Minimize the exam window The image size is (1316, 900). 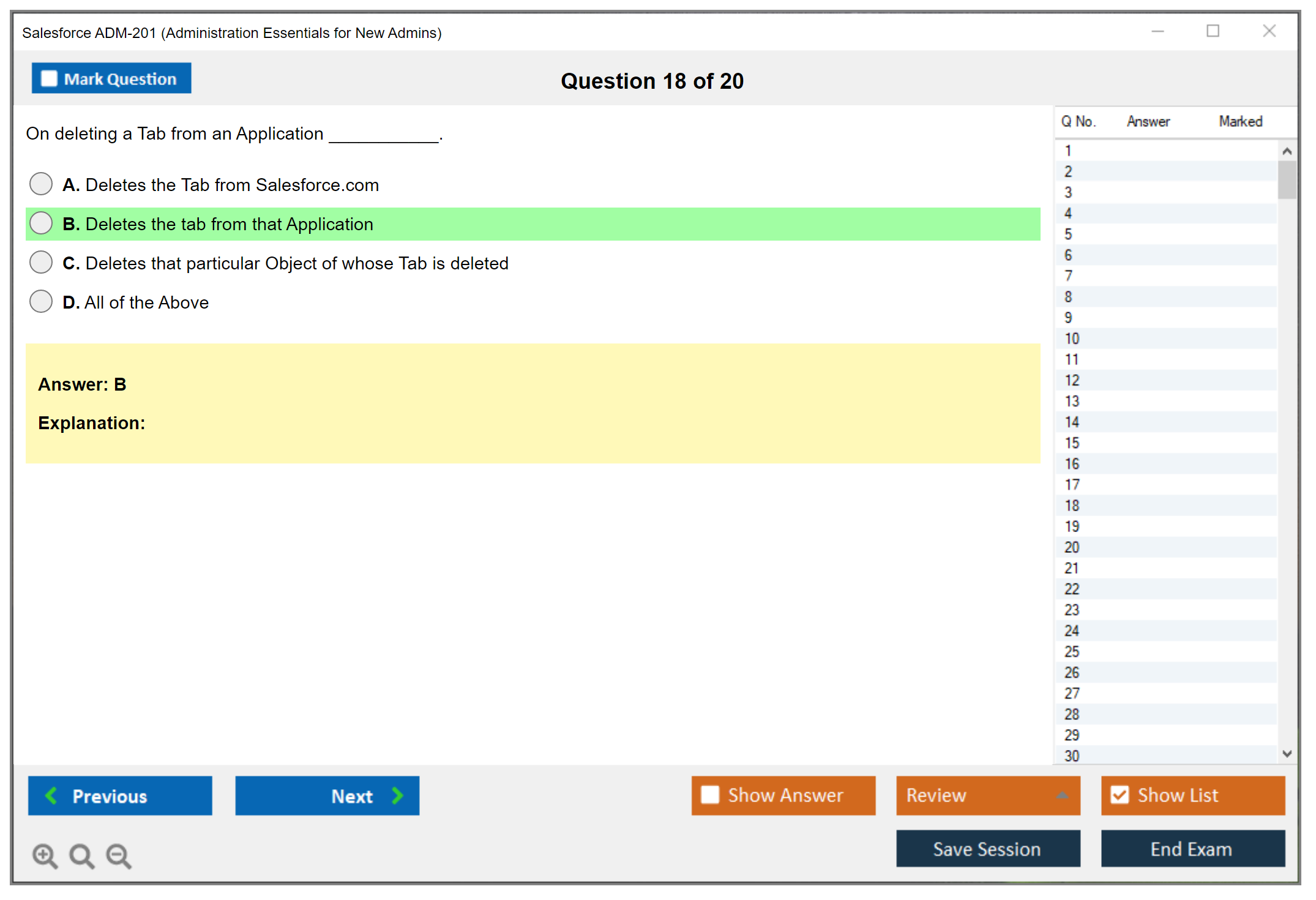pos(1157,31)
